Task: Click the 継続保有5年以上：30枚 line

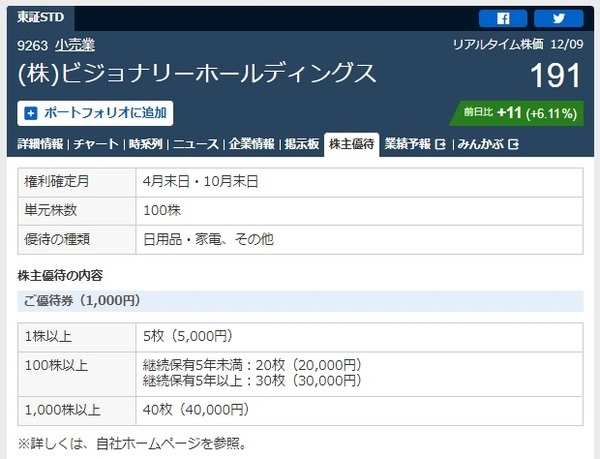Action: [x=252, y=381]
